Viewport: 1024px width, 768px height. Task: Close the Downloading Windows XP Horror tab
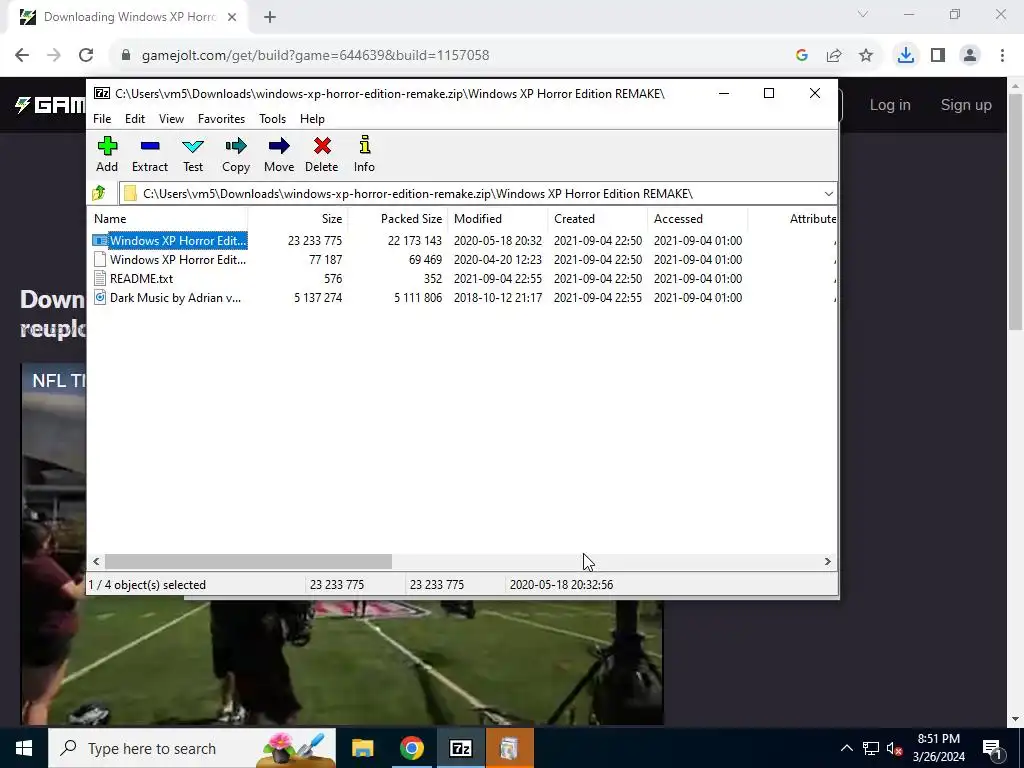(x=232, y=17)
